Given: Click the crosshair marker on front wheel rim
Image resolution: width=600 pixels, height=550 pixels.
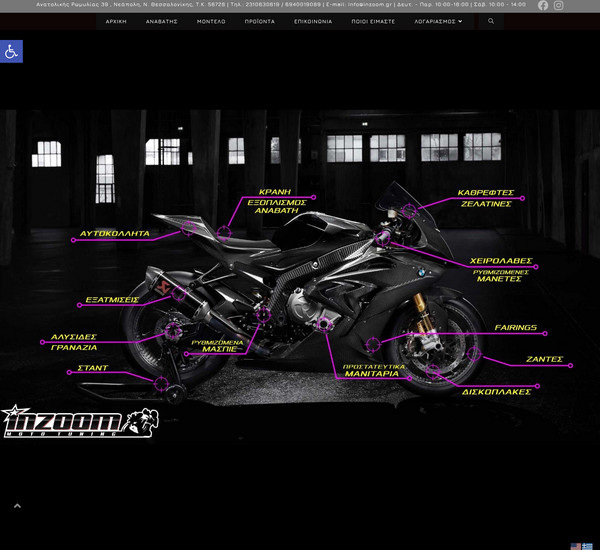Looking at the screenshot, I should tap(474, 354).
